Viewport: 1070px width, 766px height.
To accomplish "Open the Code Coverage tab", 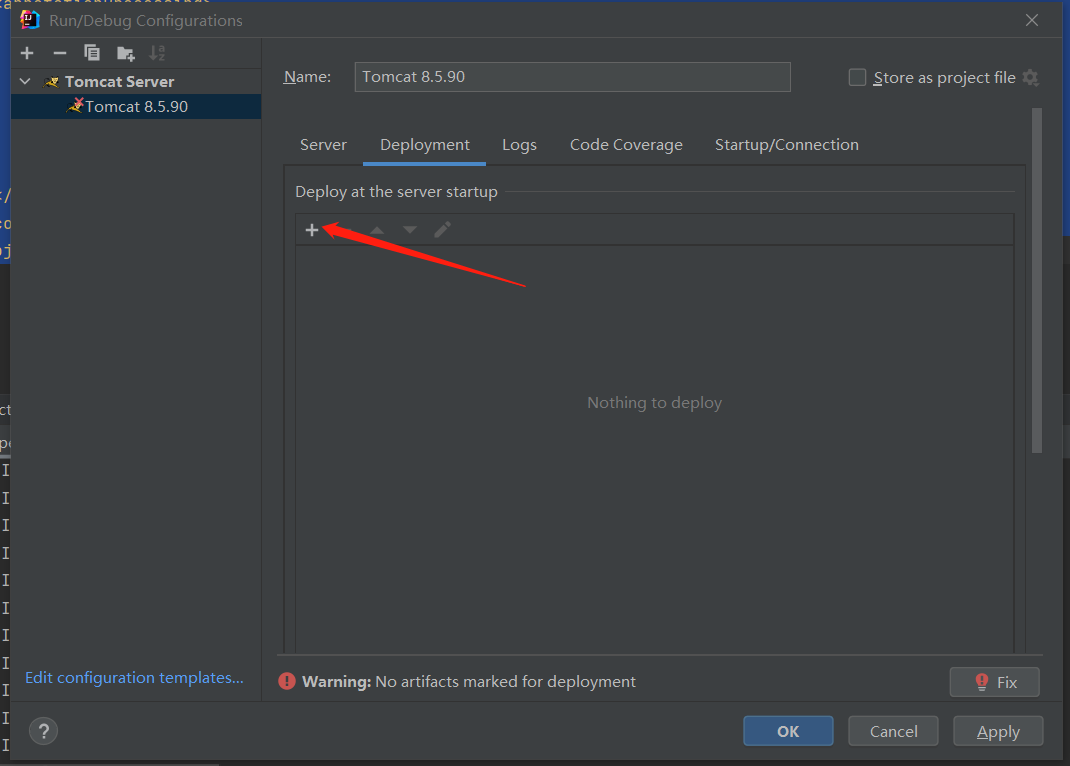I will [x=626, y=145].
